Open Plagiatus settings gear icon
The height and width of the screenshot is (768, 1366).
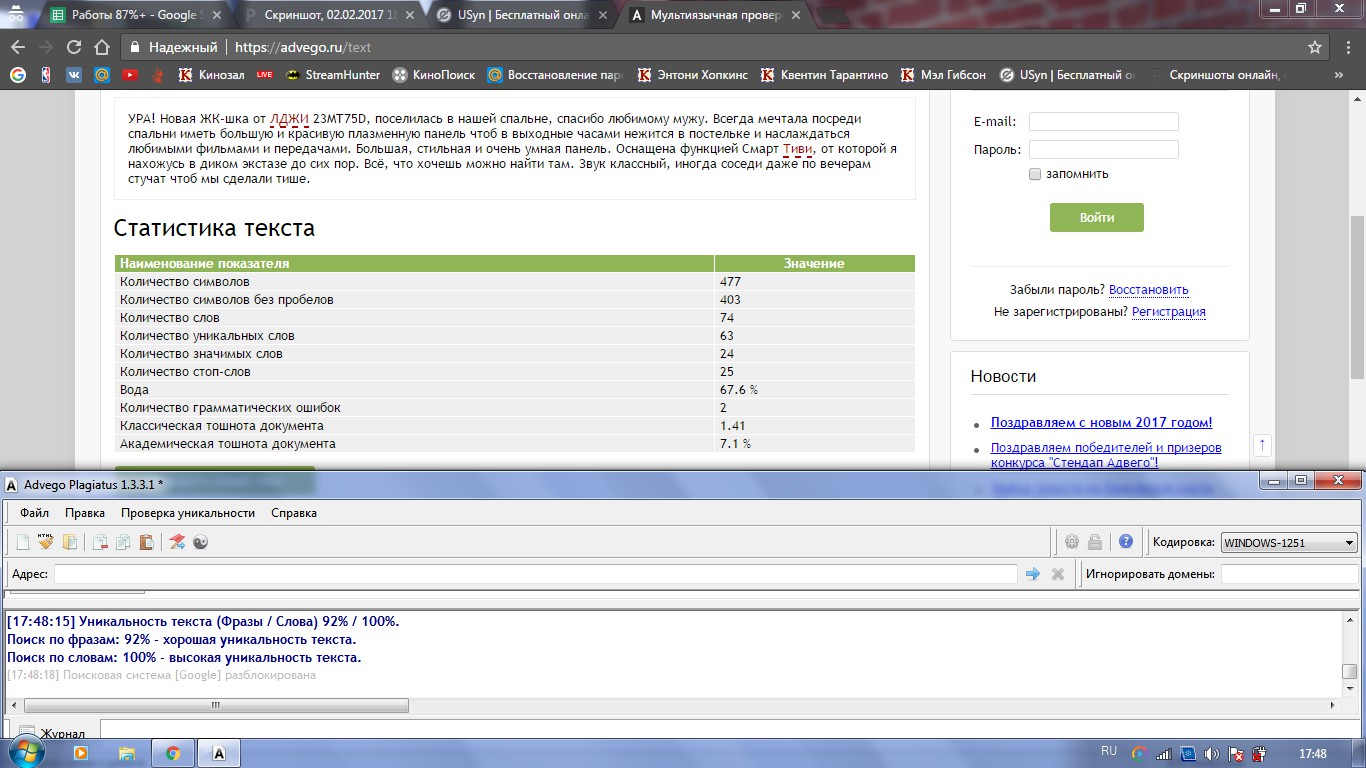pos(1072,542)
